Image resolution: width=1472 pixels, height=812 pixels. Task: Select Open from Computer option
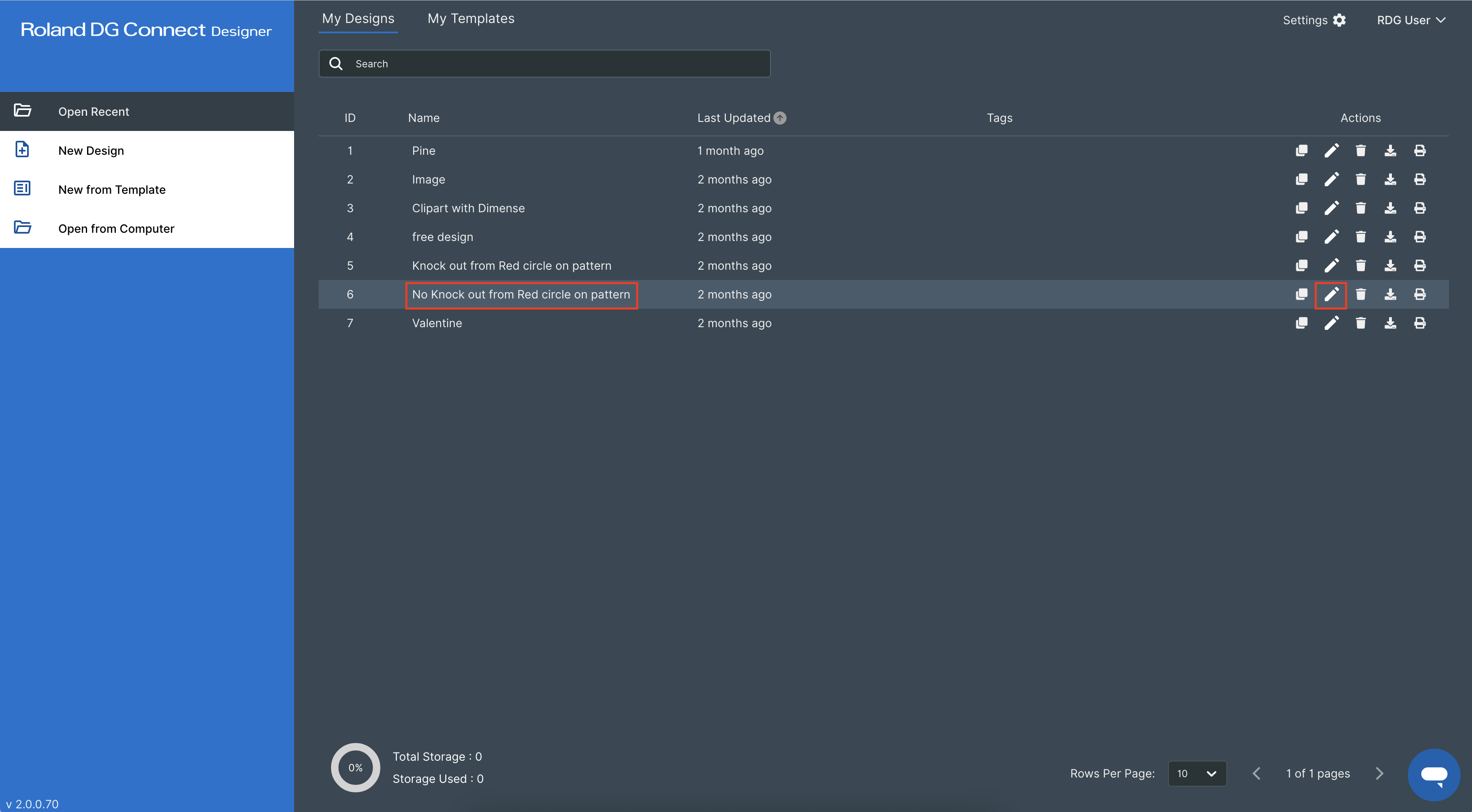coord(147,228)
